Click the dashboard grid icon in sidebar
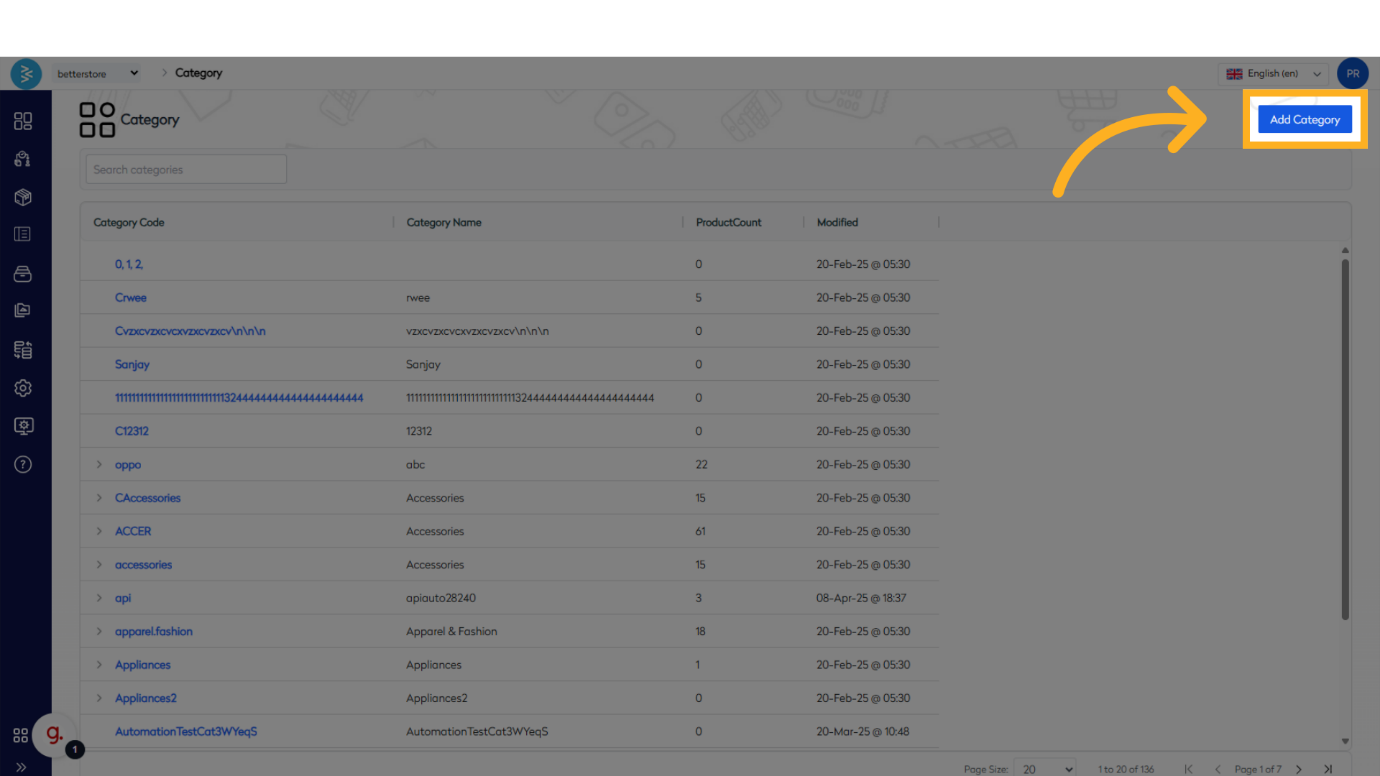This screenshot has height=776, width=1380. coord(23,121)
